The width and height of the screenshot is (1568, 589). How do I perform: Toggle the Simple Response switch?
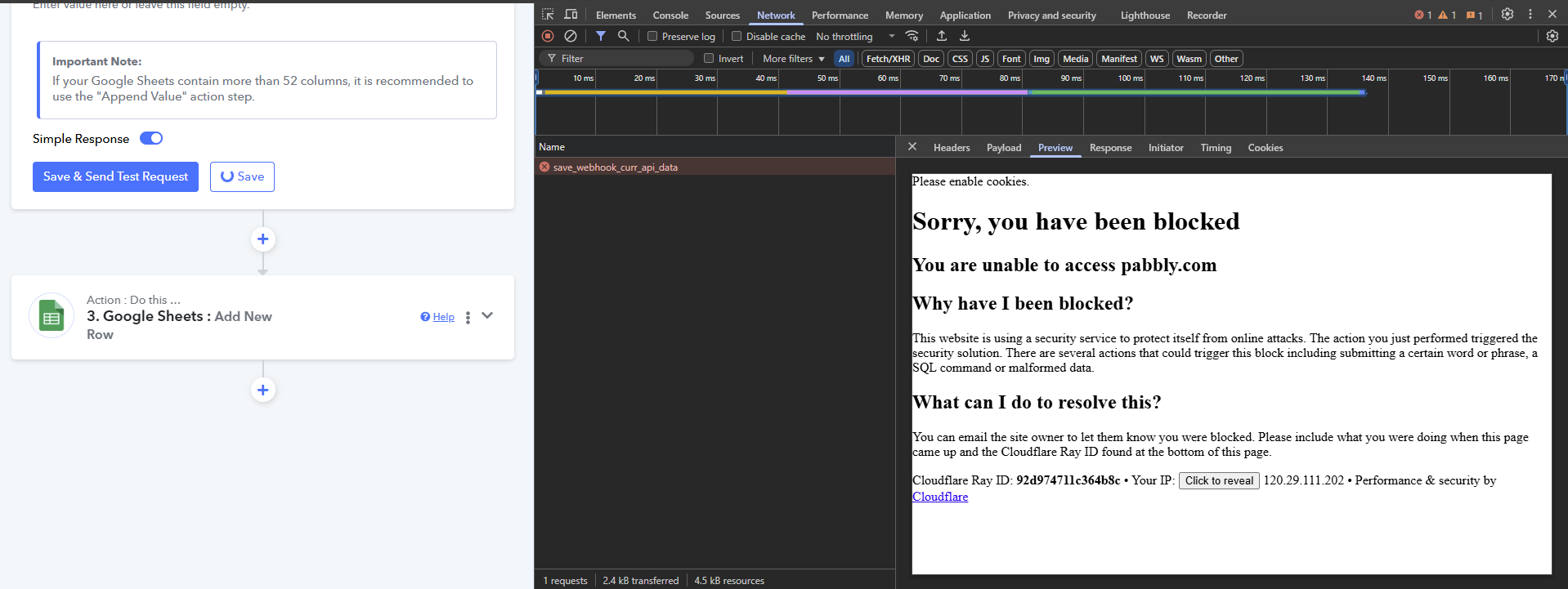[x=151, y=138]
